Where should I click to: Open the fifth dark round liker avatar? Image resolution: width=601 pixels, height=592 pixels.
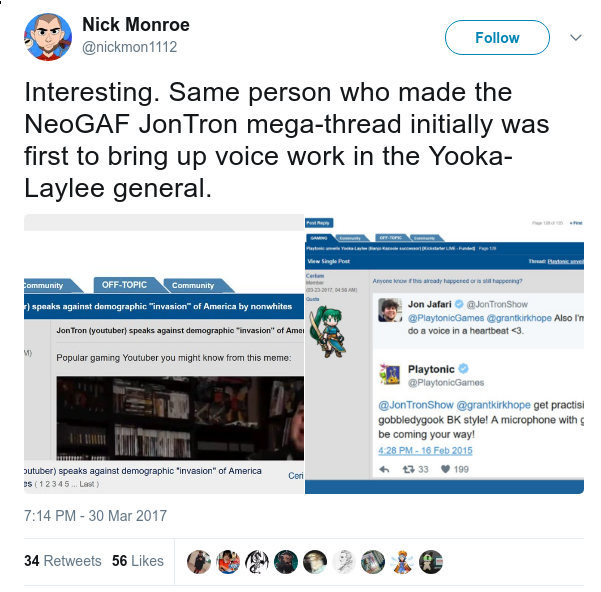pos(315,562)
